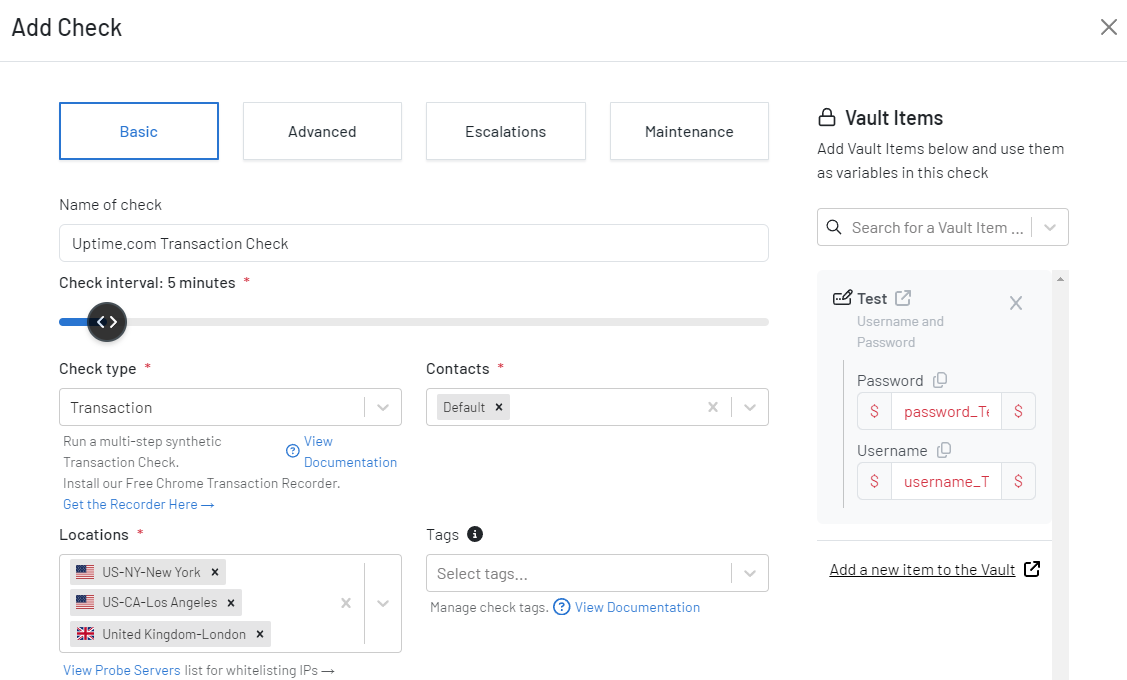Switch to the Advanced tab
The image size is (1127, 680).
[x=322, y=131]
